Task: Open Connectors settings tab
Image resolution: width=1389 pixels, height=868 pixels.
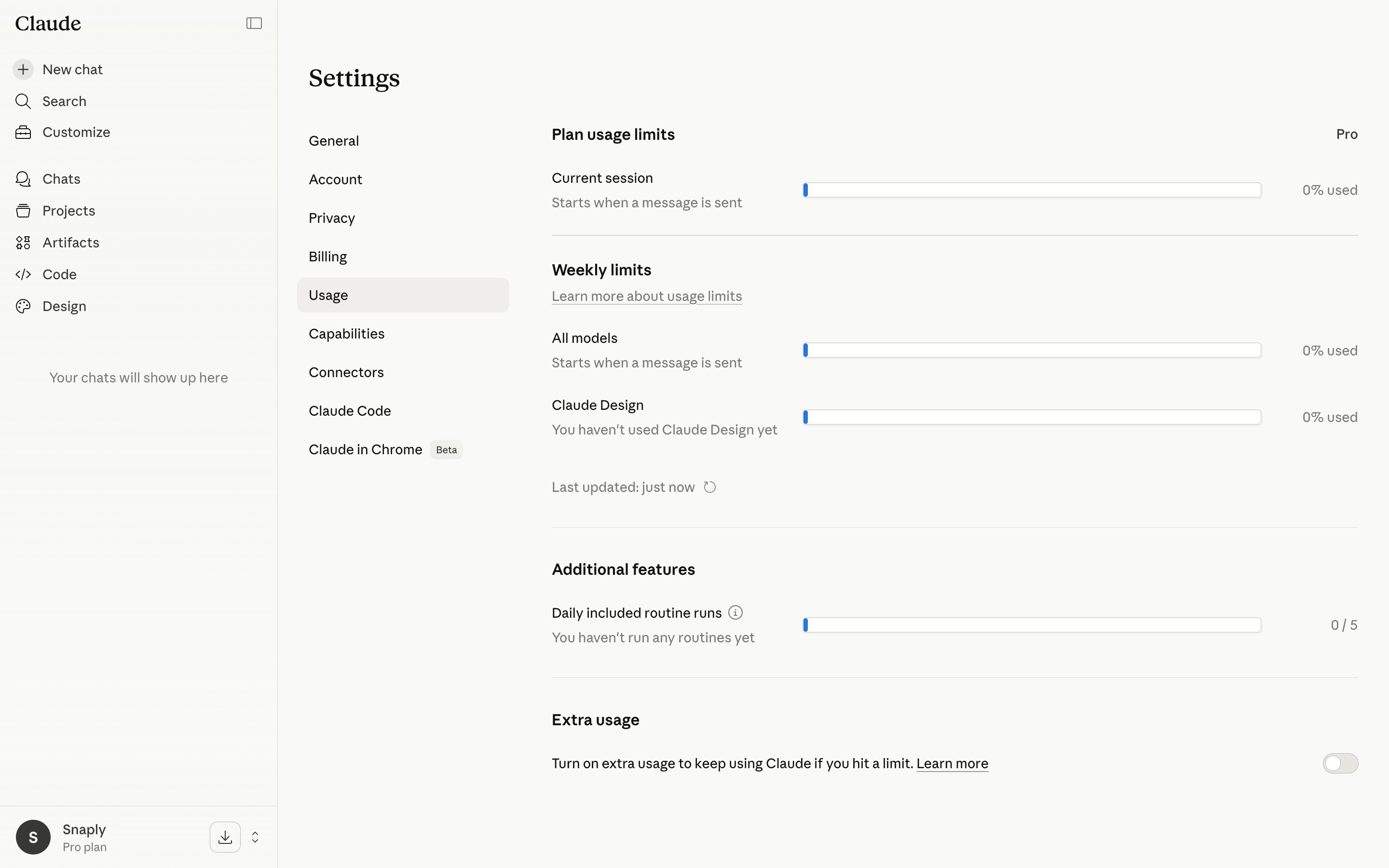Action: 403,372
